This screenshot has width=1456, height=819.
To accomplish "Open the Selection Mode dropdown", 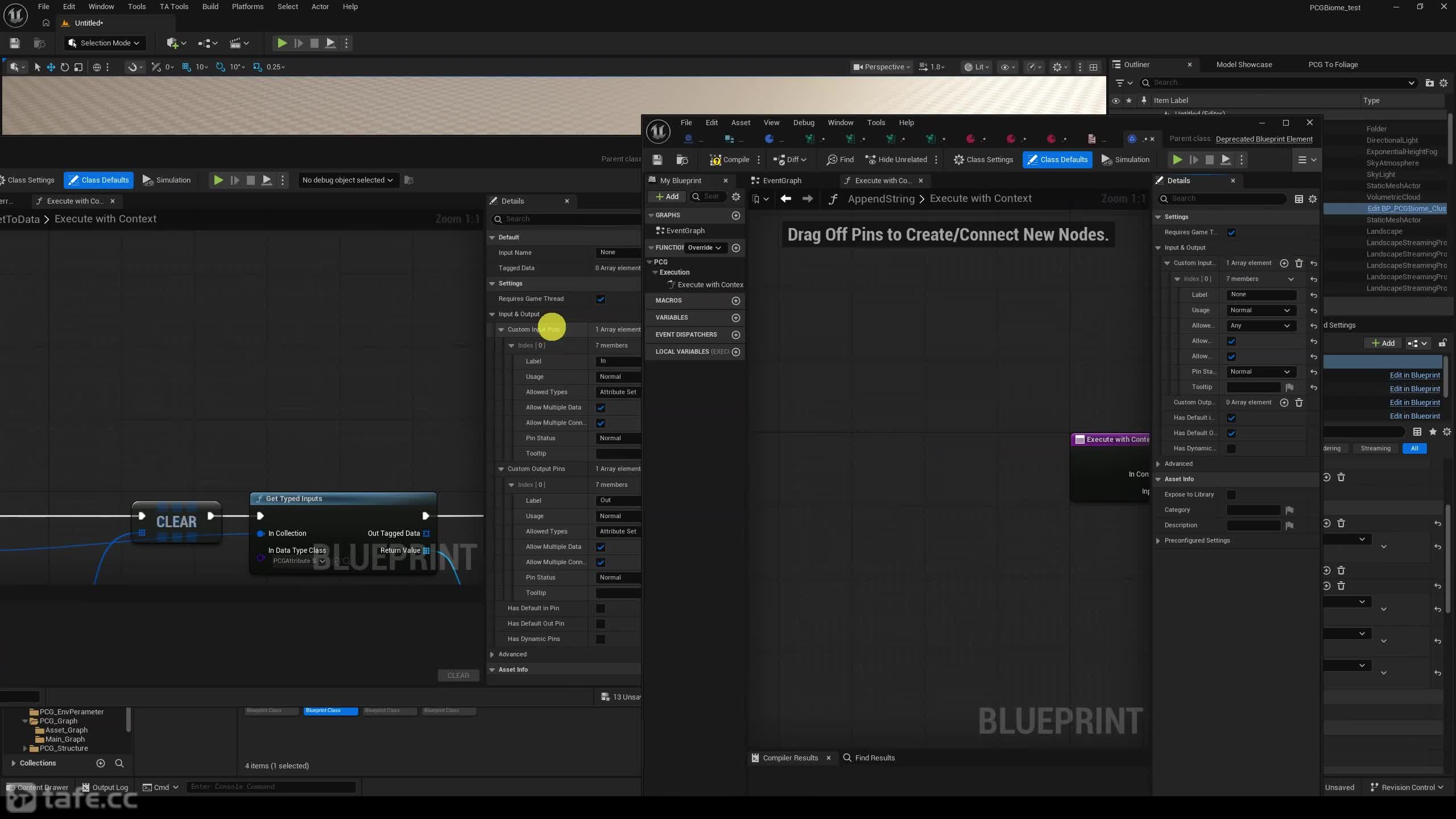I will pos(105,43).
